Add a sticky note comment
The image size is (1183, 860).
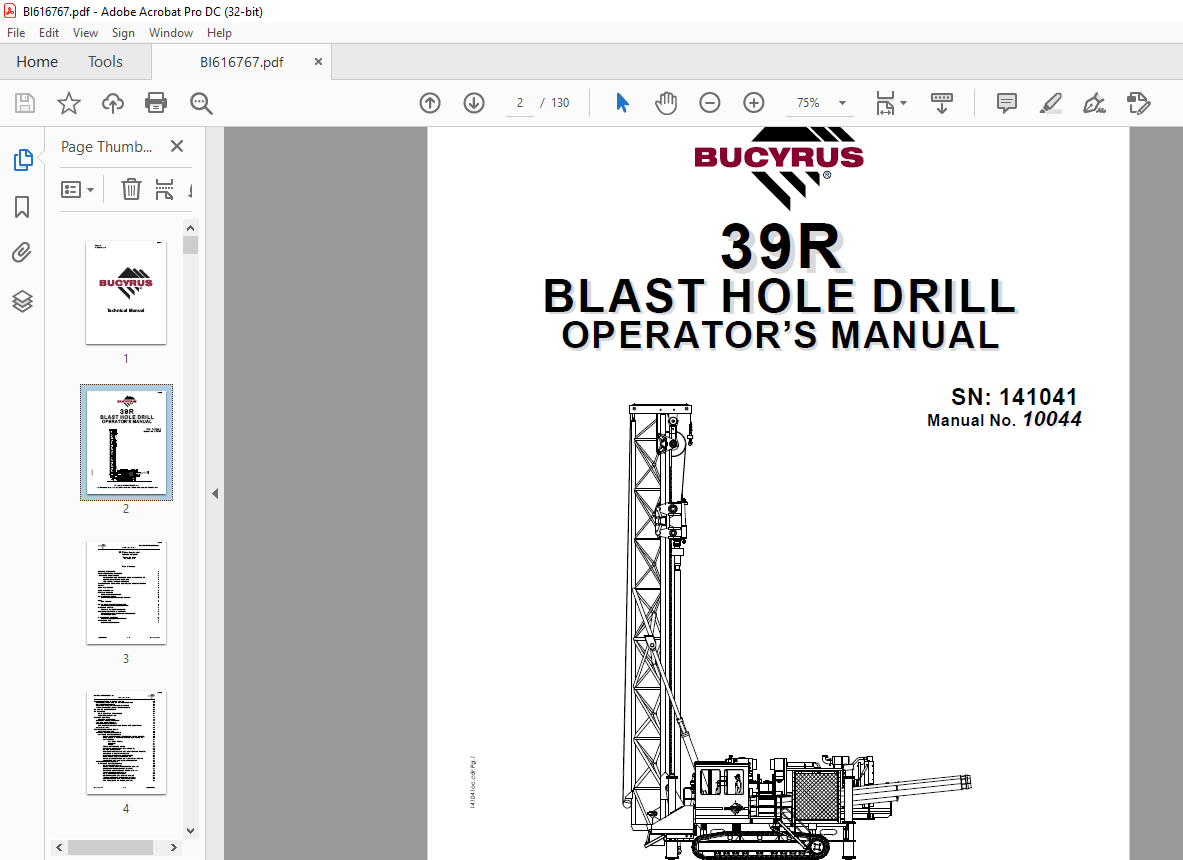pos(1006,103)
